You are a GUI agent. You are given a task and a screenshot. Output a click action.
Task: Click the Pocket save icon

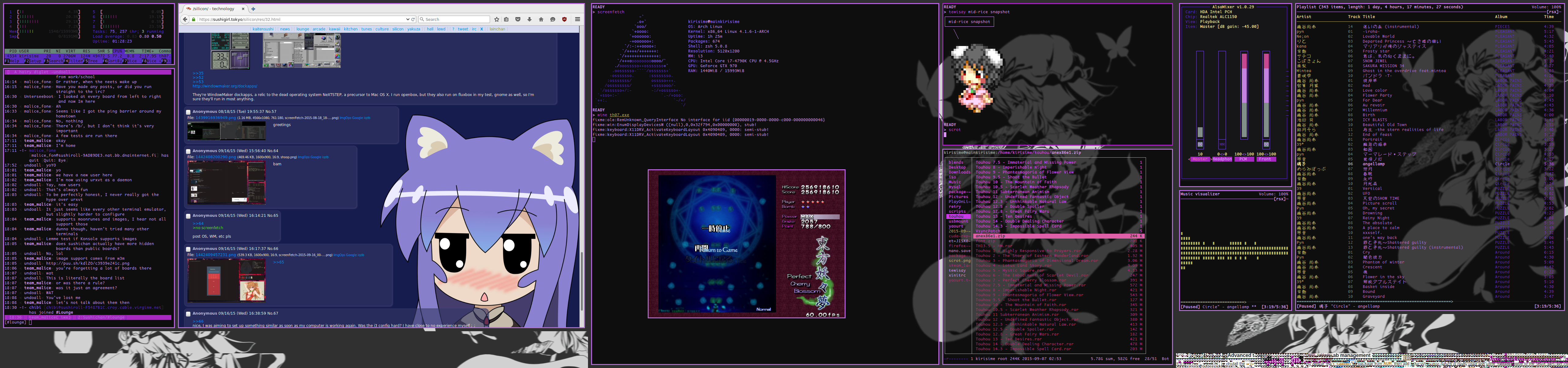point(518,20)
